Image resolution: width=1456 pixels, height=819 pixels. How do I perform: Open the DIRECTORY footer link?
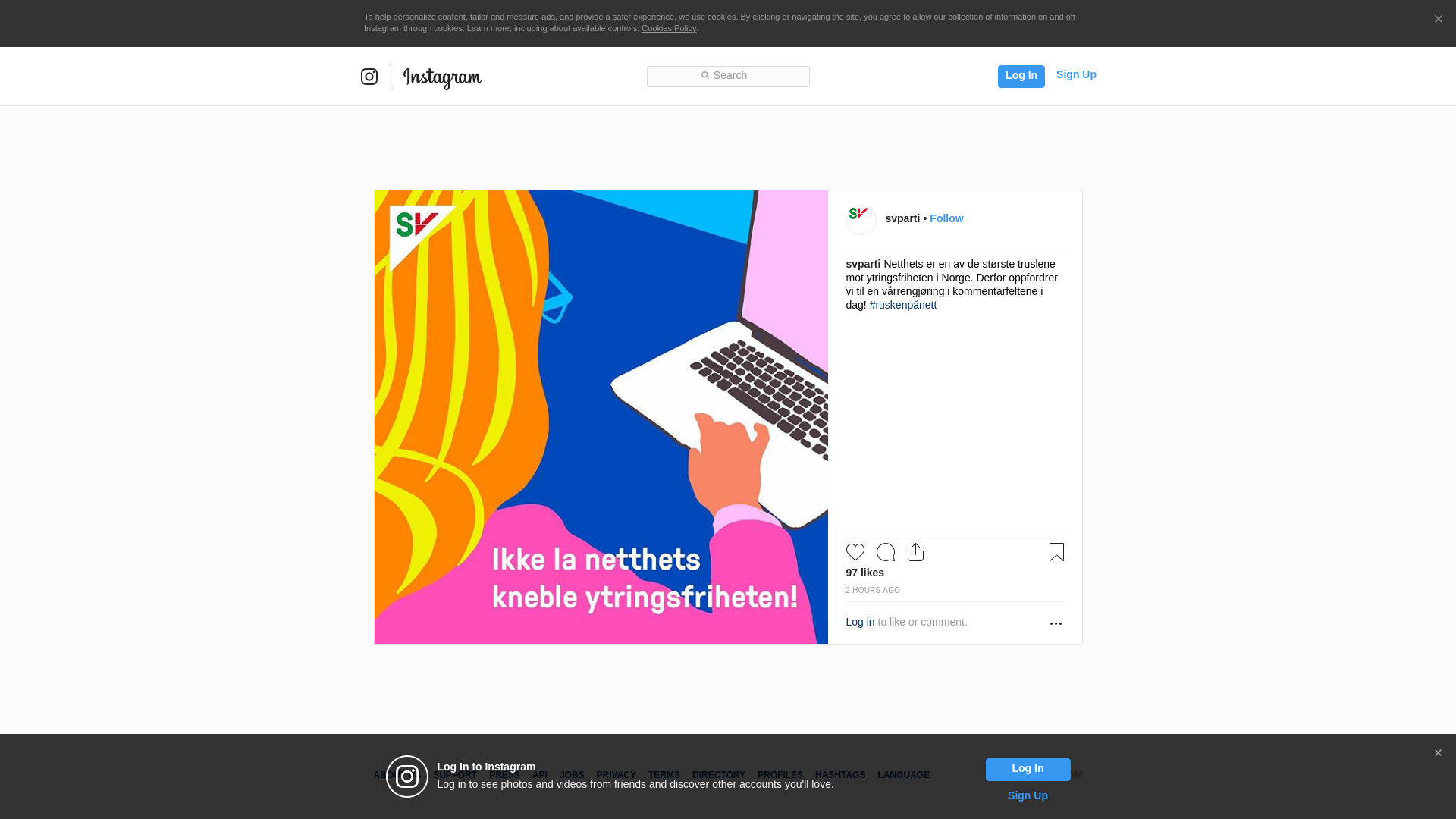(719, 775)
